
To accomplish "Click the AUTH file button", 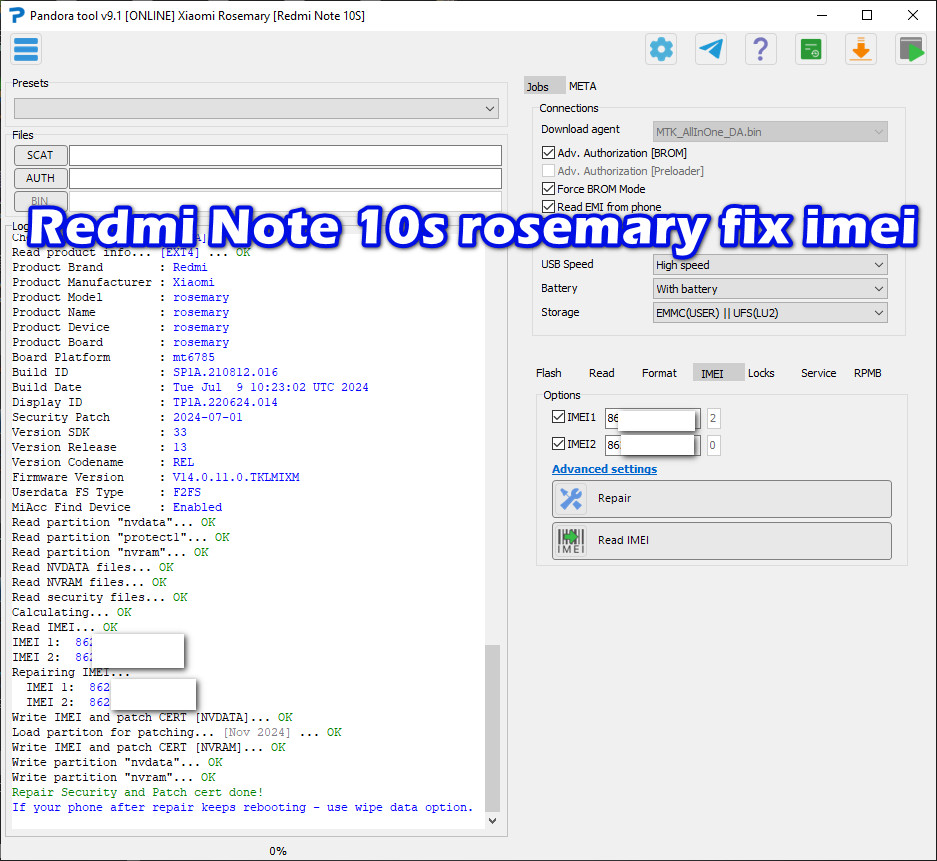I will pos(41,178).
